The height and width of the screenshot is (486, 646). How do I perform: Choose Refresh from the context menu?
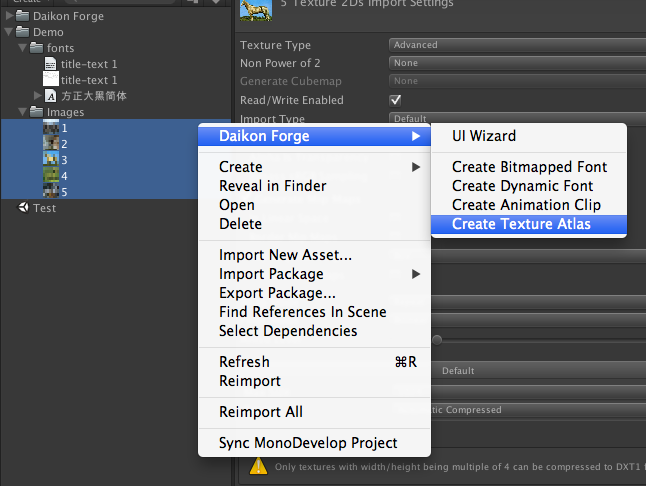coord(314,362)
